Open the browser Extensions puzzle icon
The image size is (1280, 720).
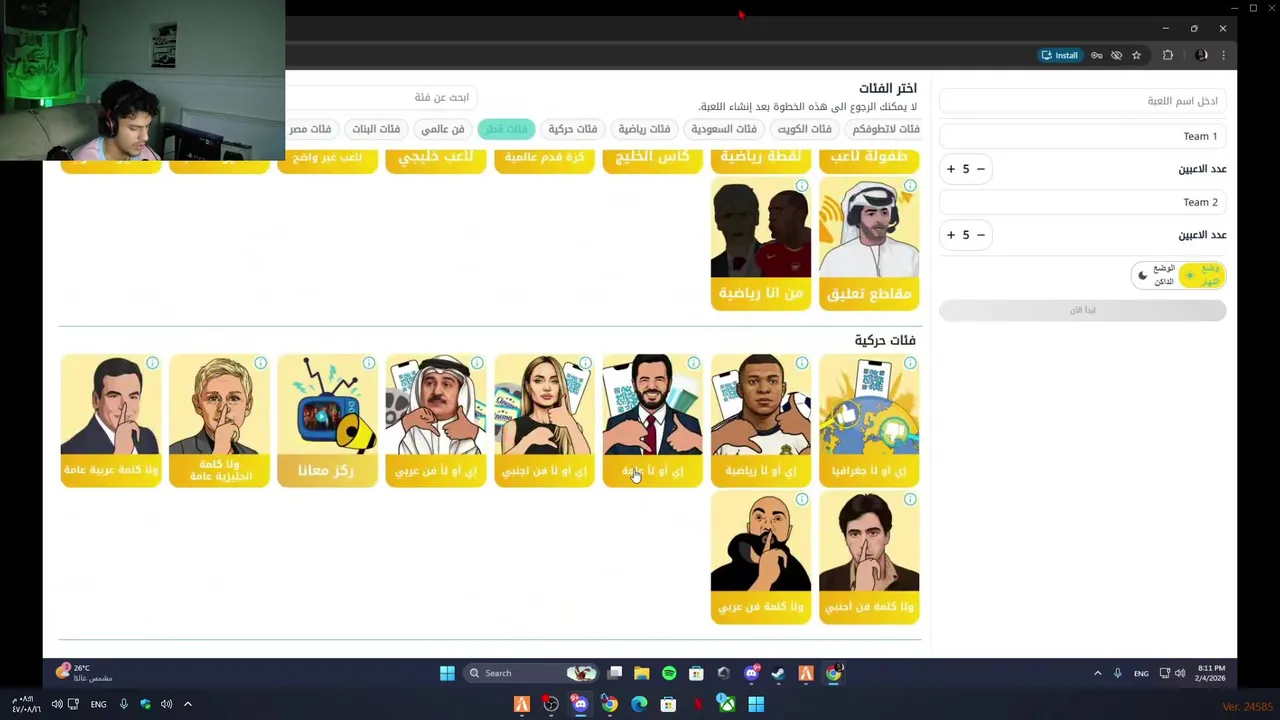[x=1168, y=55]
